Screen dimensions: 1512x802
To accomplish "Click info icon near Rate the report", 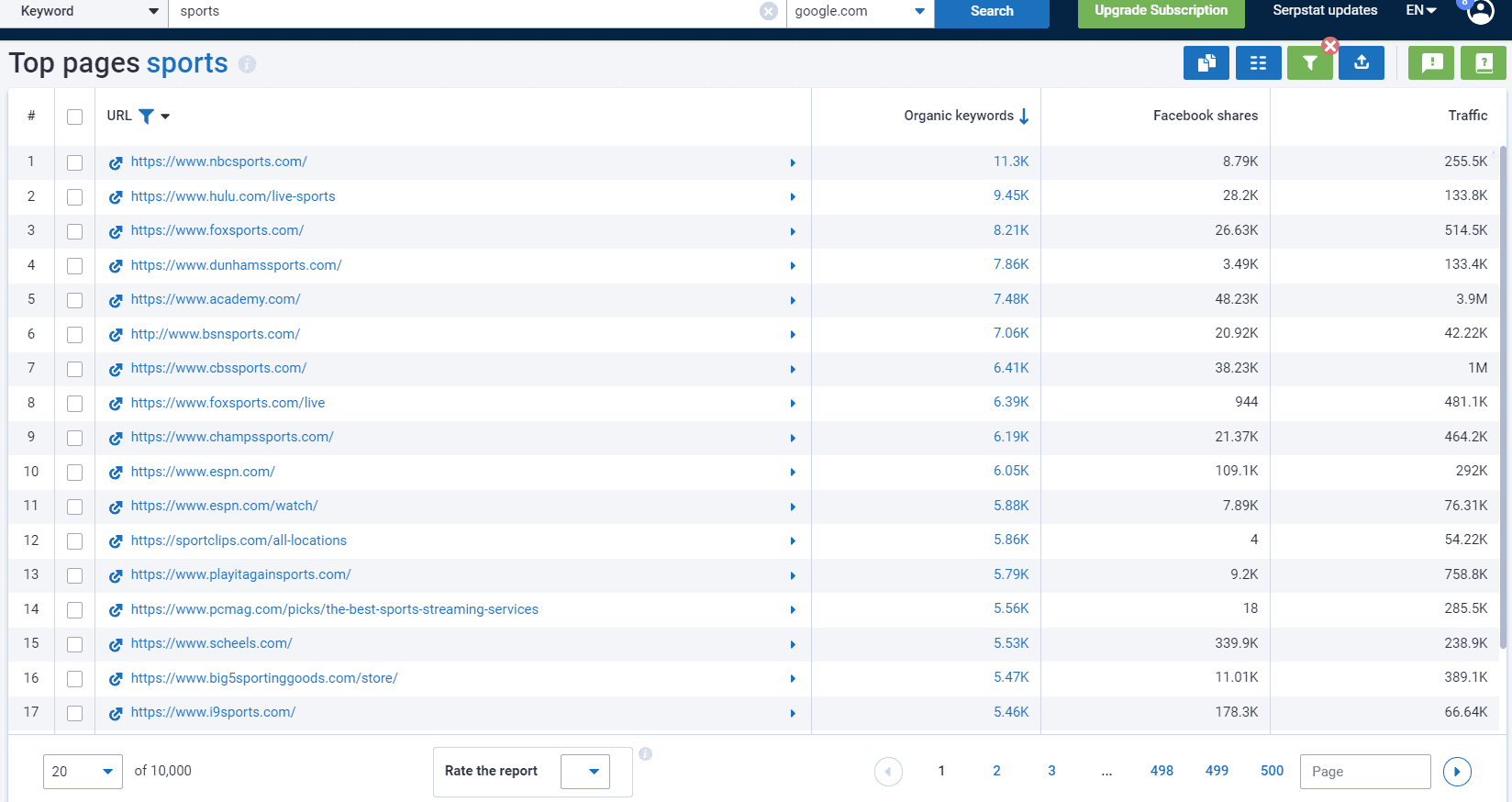I will [x=645, y=754].
